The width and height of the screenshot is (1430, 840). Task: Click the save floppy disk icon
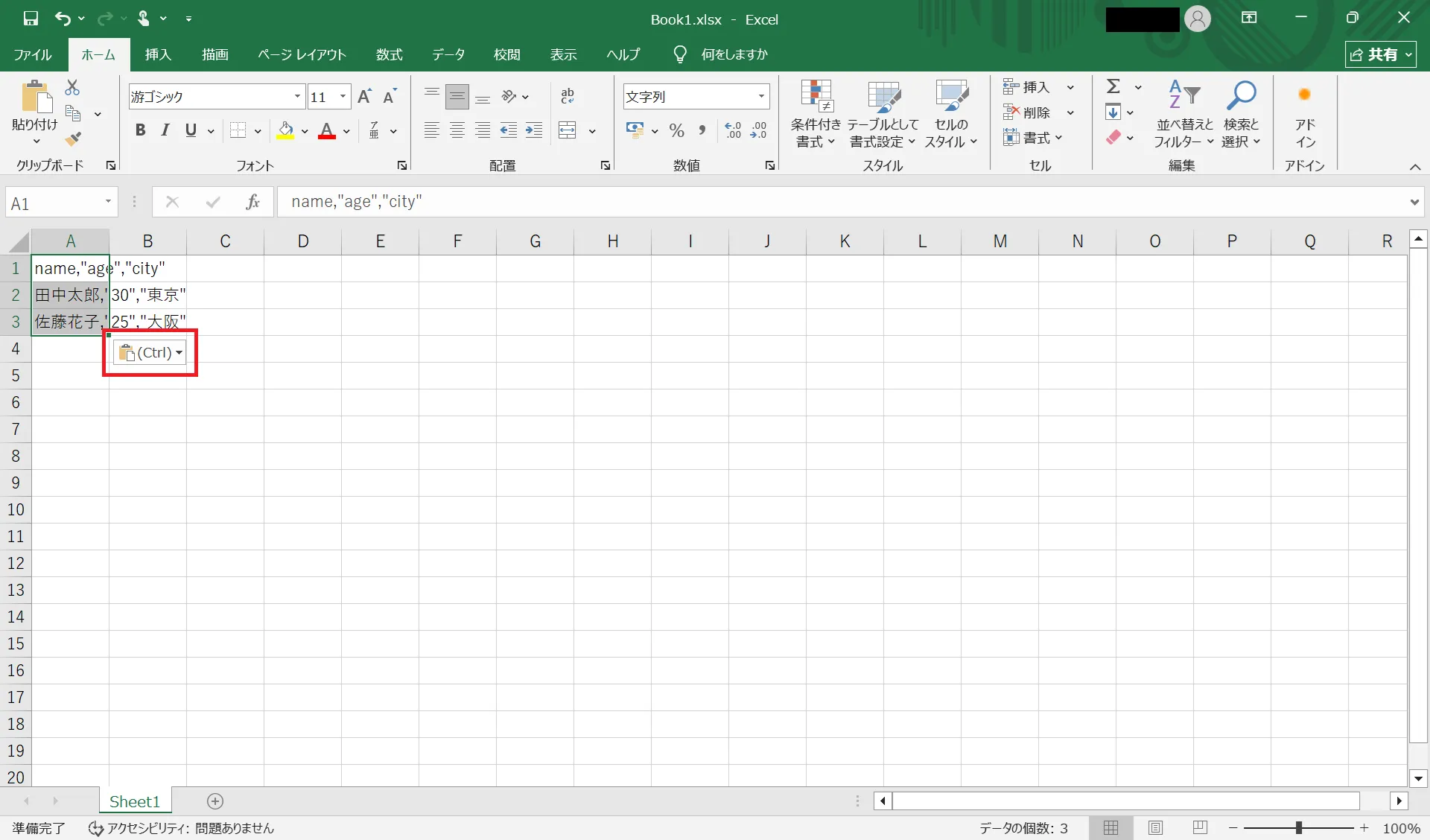click(x=31, y=19)
